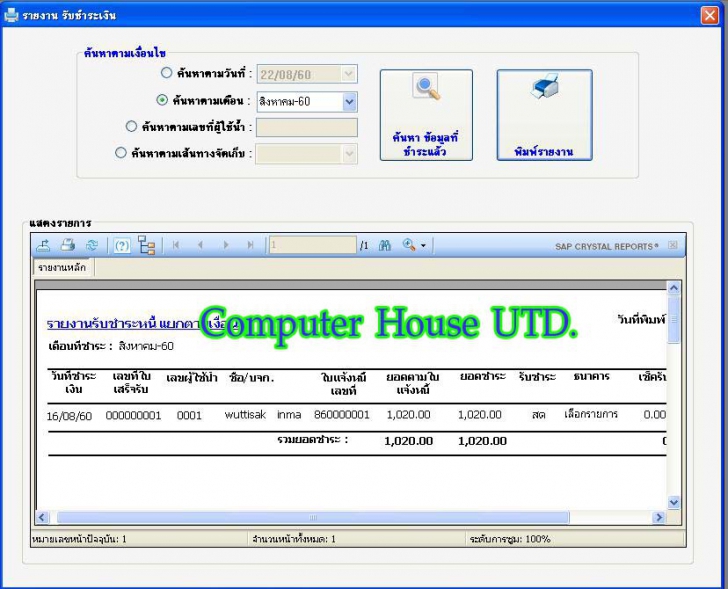
Task: Click the vertical scrollbar down arrow
Action: (x=674, y=502)
